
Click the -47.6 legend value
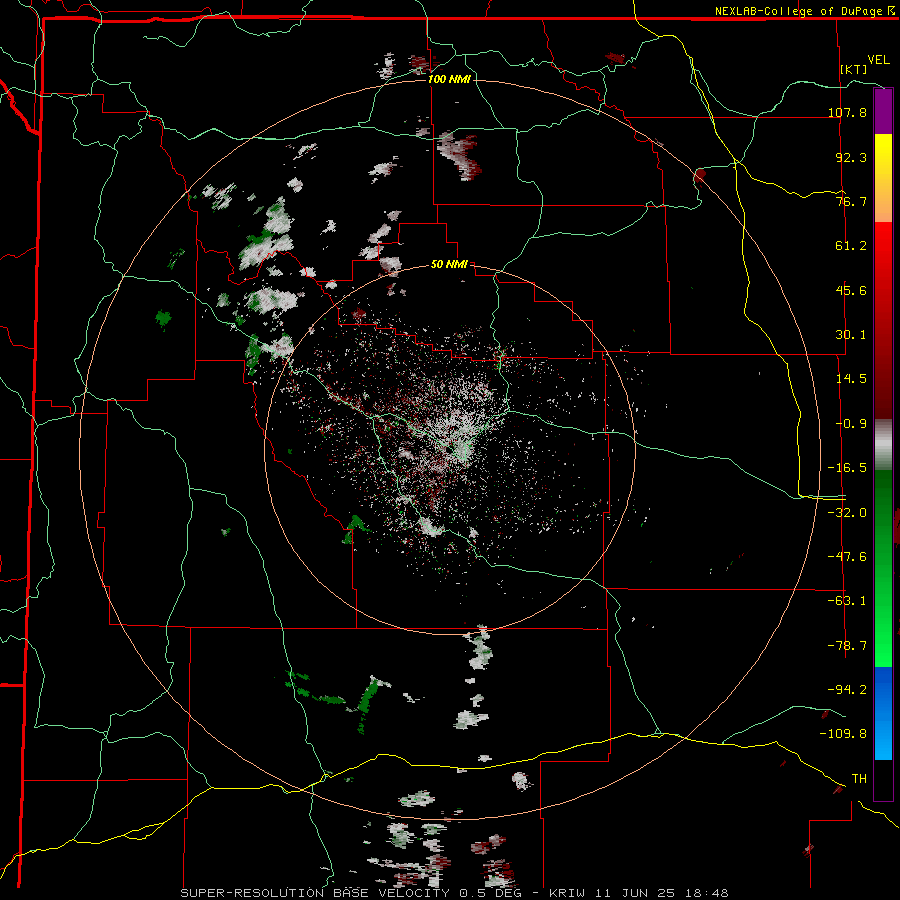[x=847, y=557]
